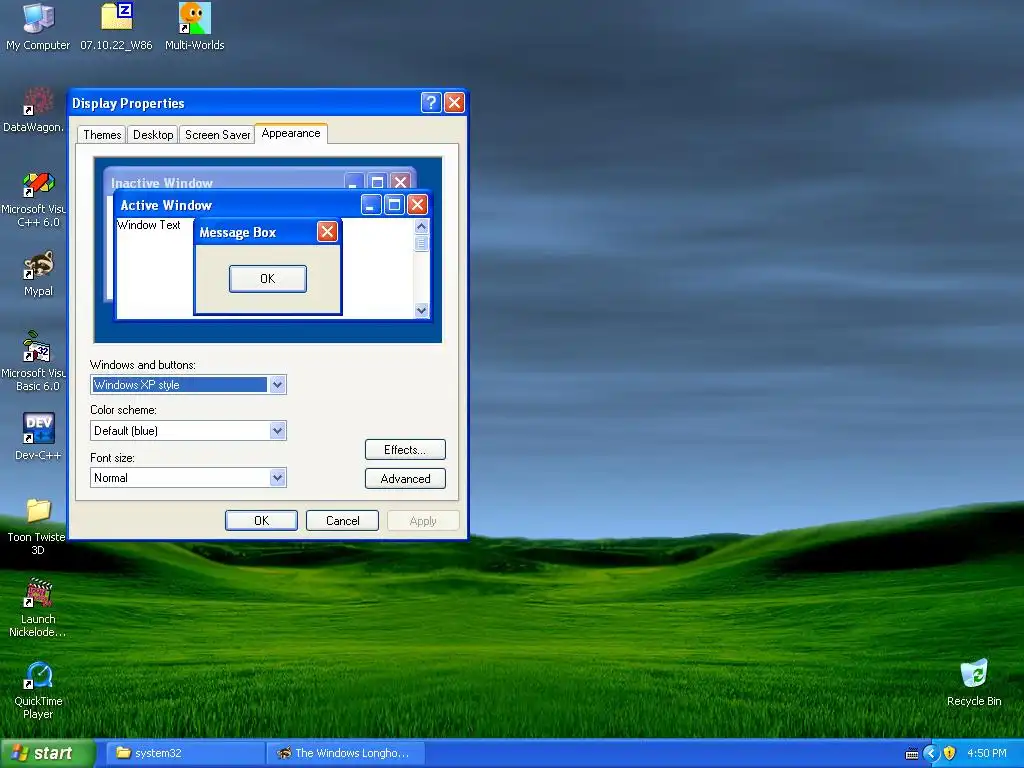Click the Multi-Worlds desktop shortcut

click(x=195, y=26)
